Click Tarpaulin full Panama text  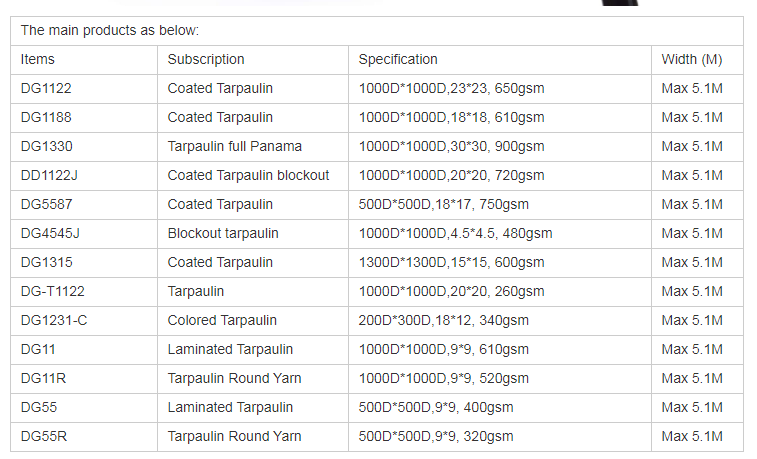(234, 146)
